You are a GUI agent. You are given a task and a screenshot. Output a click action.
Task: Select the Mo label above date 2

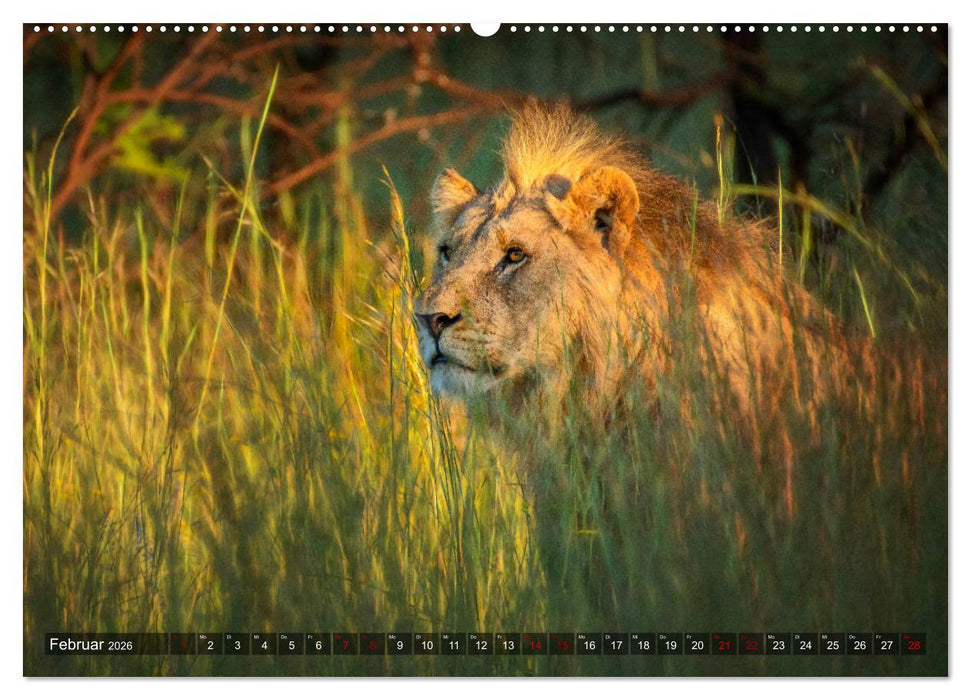click(203, 636)
